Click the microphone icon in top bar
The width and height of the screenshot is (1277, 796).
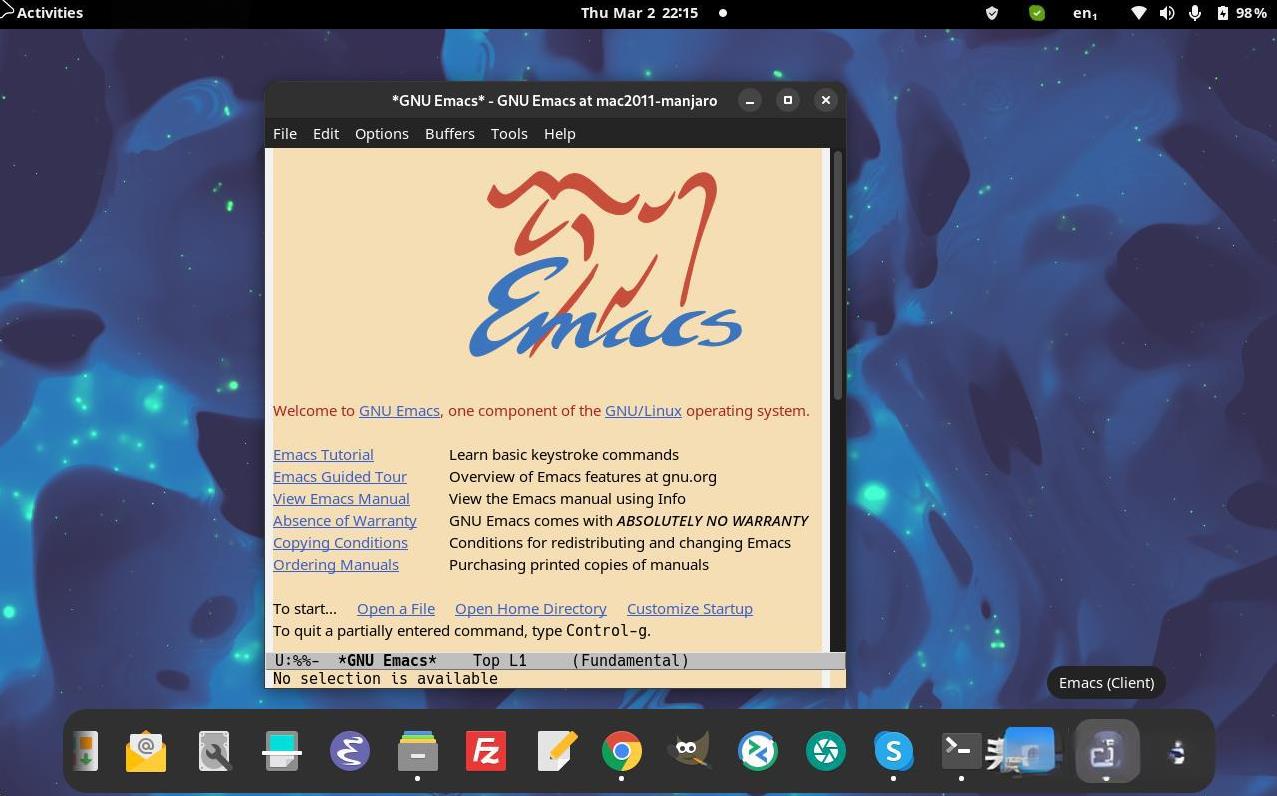coord(1195,13)
